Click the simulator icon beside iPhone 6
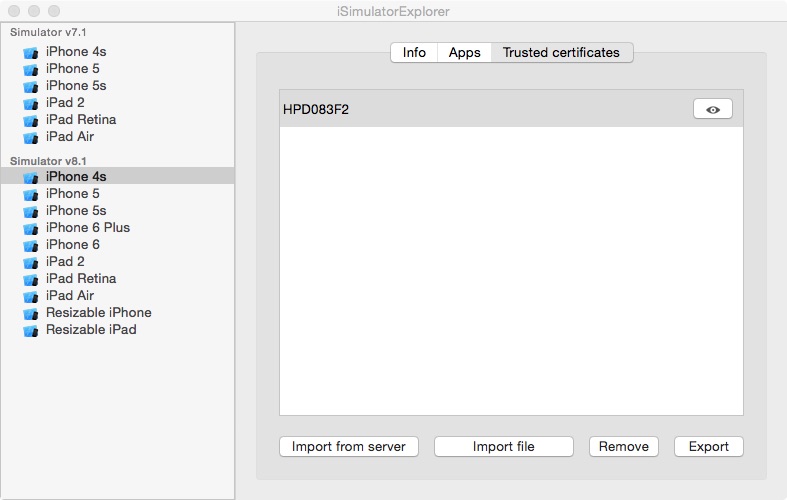This screenshot has height=500, width=787. [x=31, y=245]
